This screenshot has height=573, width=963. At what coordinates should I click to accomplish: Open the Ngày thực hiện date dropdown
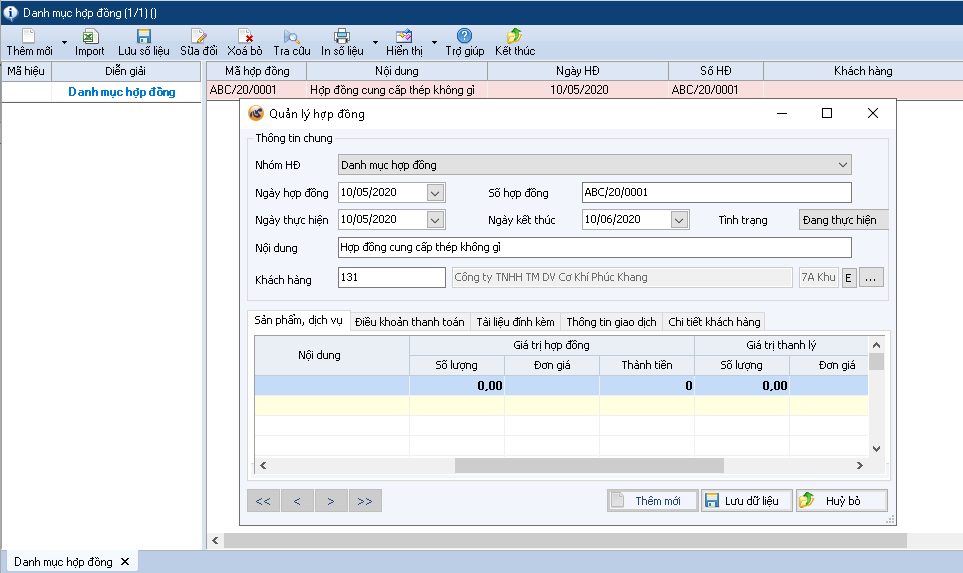pyautogui.click(x=435, y=220)
